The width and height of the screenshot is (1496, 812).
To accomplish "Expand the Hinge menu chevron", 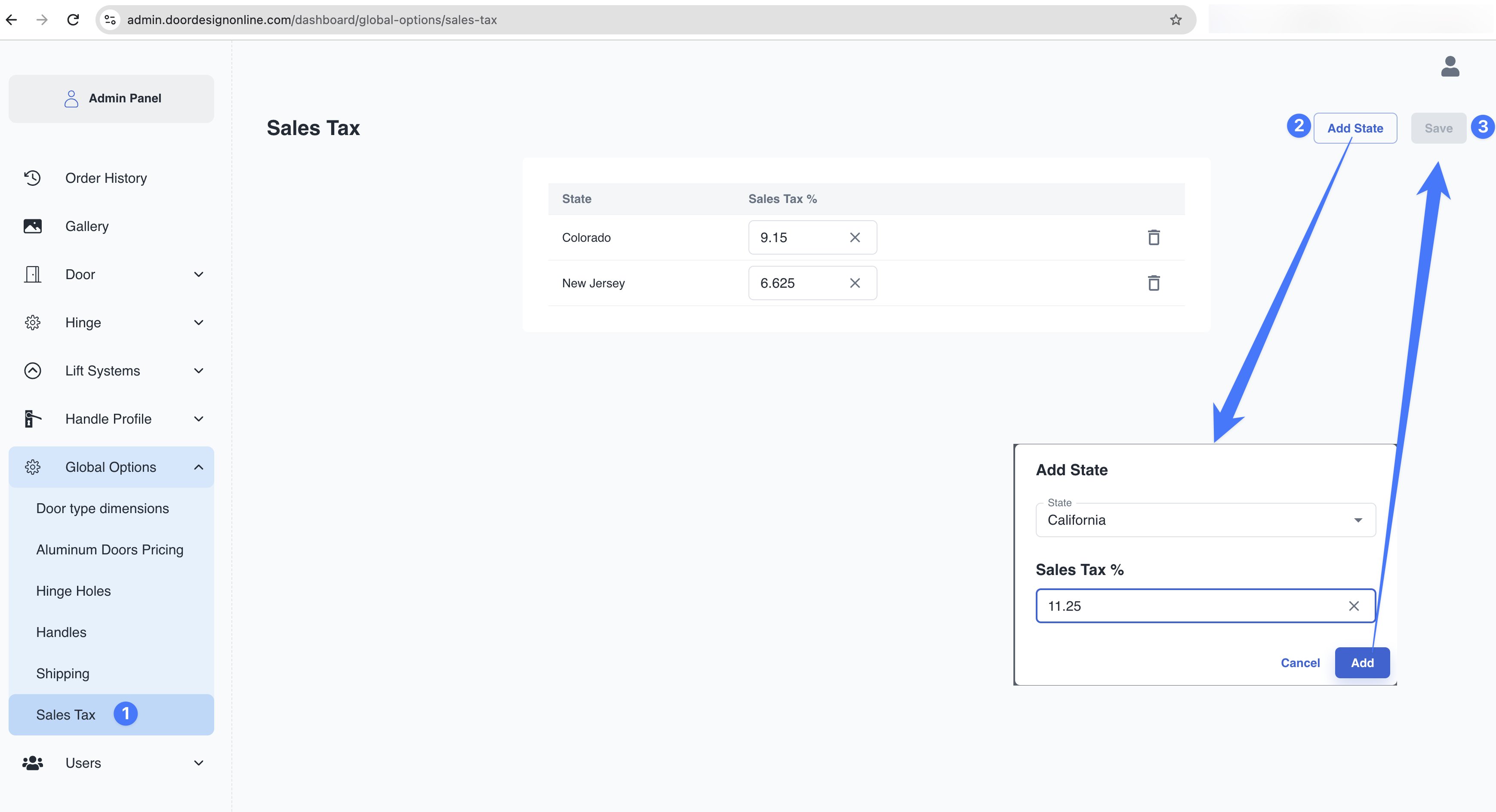I will point(199,323).
